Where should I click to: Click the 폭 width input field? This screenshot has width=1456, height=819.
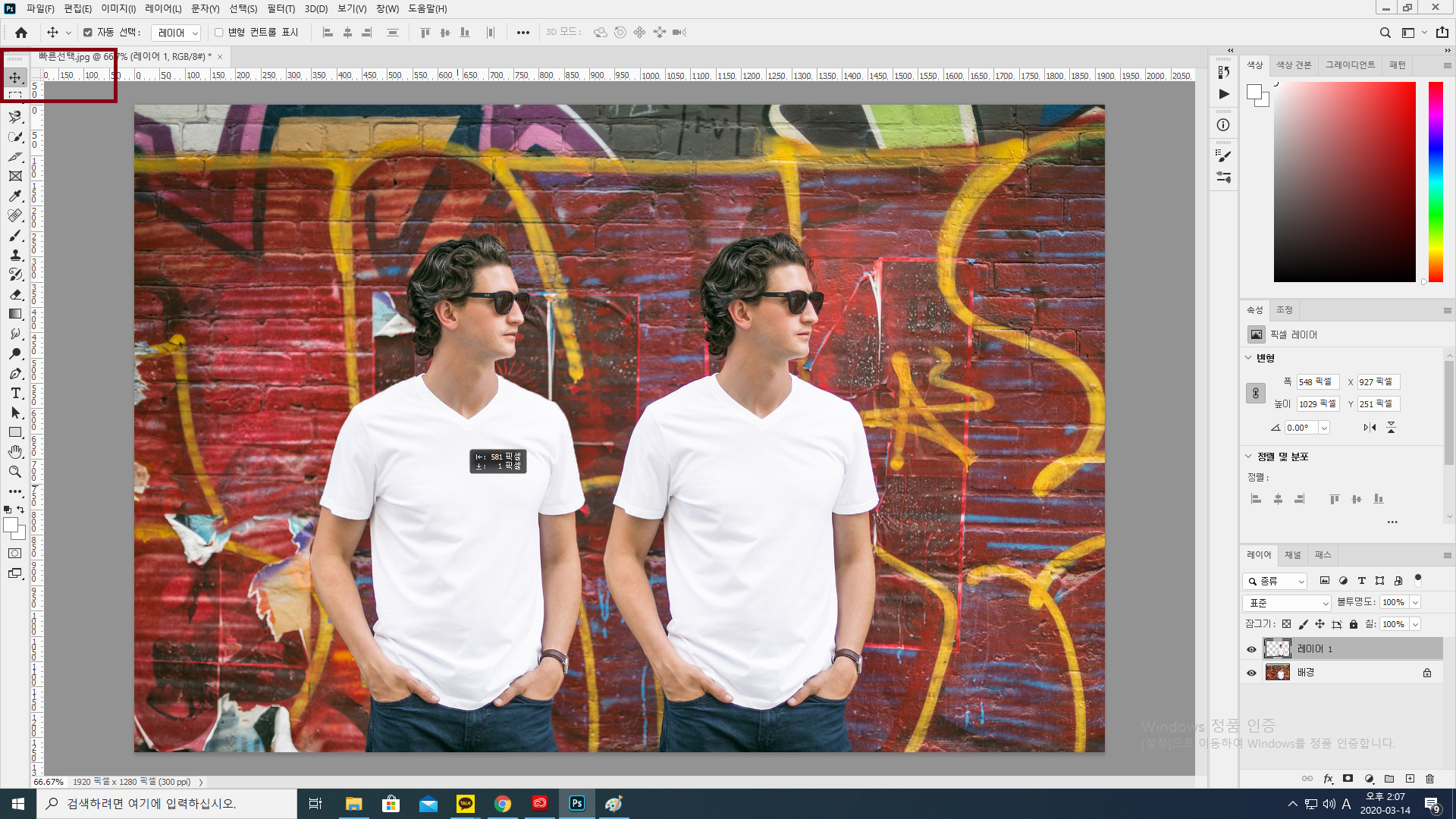1316,382
